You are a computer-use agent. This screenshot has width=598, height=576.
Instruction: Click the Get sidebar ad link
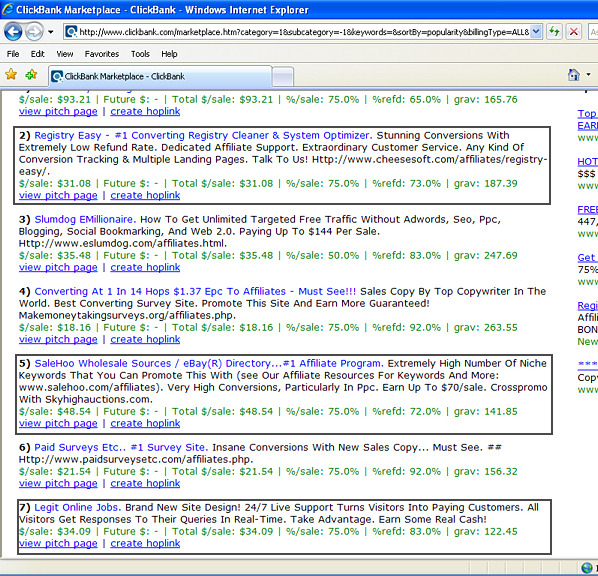click(x=587, y=258)
